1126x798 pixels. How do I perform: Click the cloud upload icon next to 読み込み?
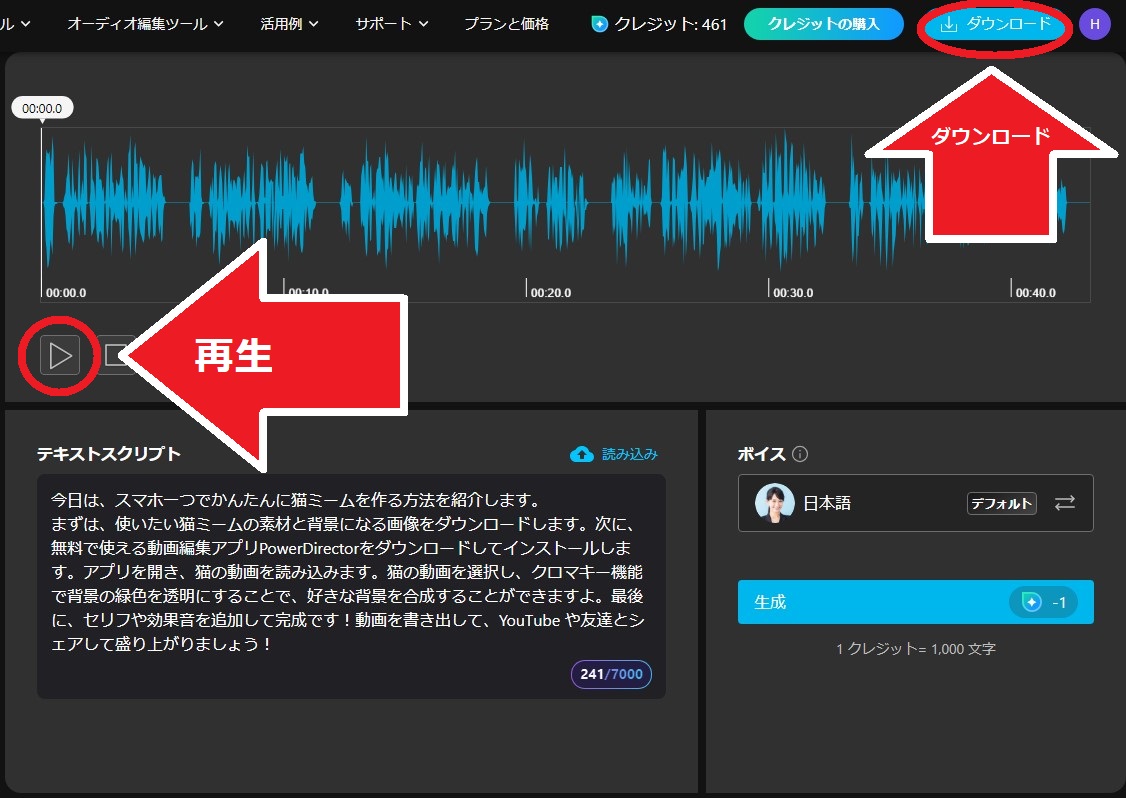582,454
